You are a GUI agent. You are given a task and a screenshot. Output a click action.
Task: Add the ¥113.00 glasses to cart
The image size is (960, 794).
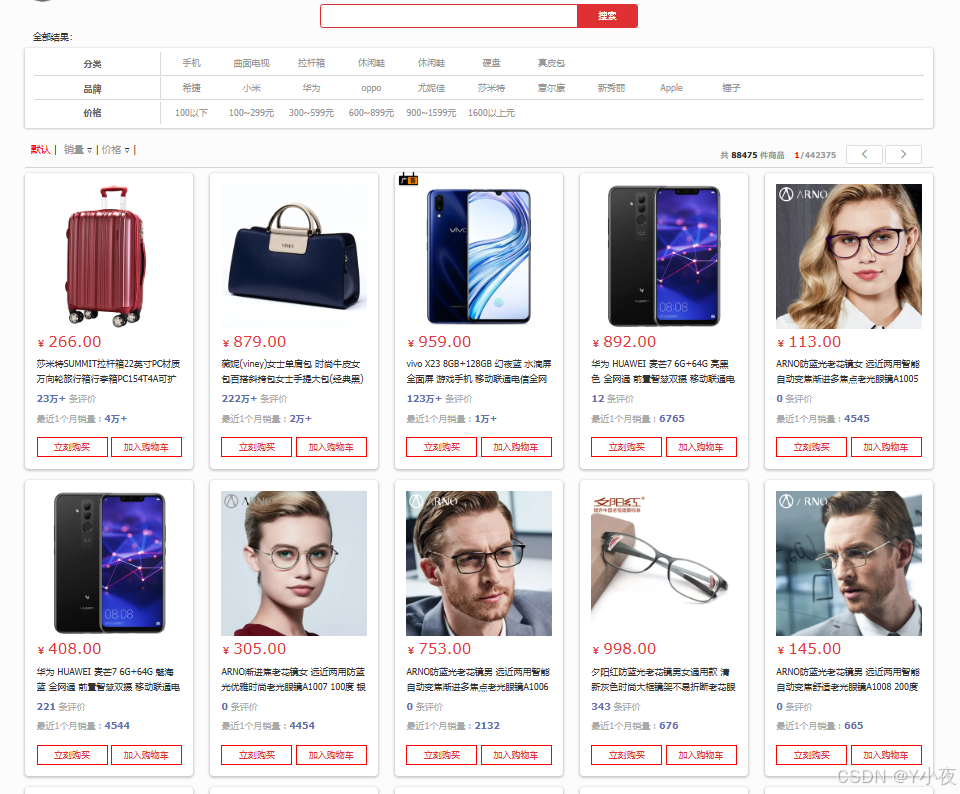point(886,447)
